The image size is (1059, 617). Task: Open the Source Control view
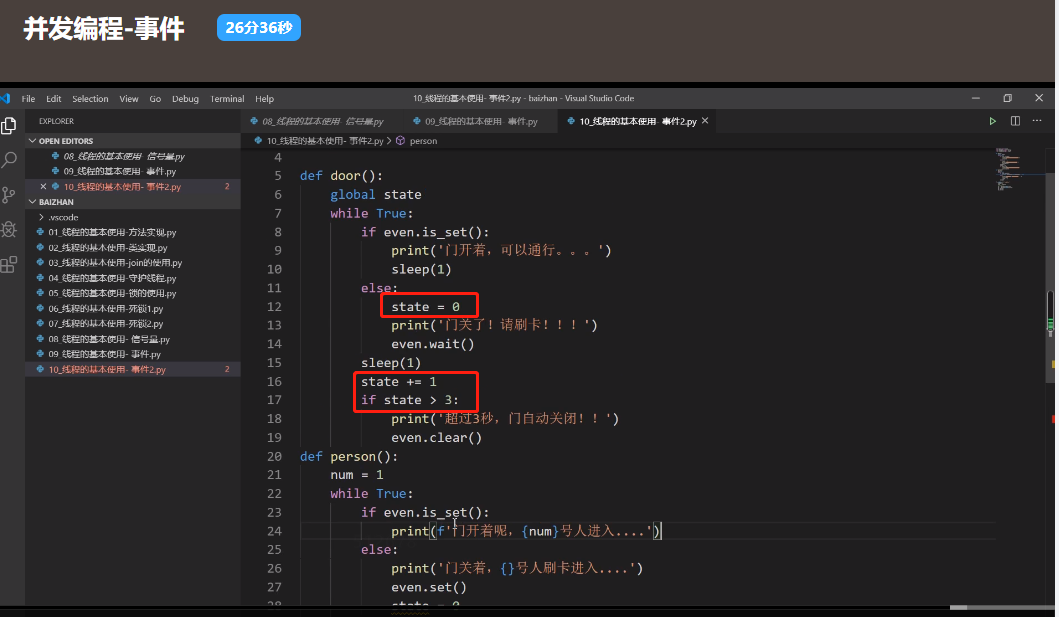(9, 195)
